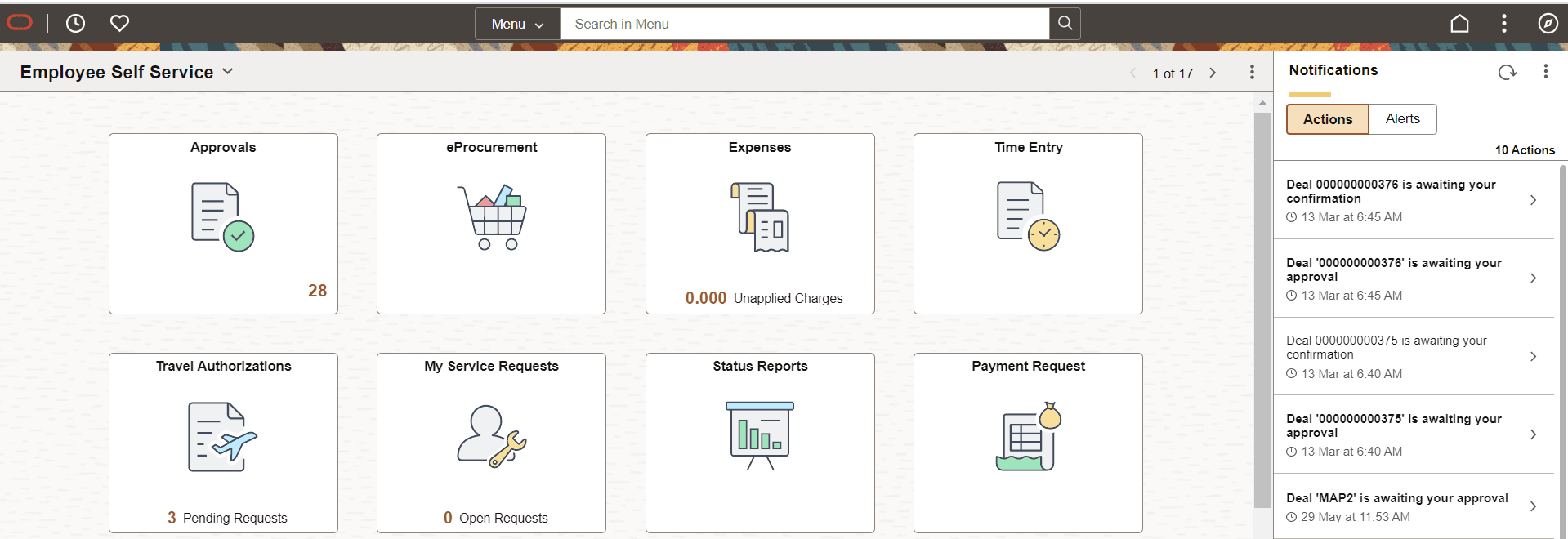
Task: Go to previous homepage arrow
Action: (x=1132, y=73)
